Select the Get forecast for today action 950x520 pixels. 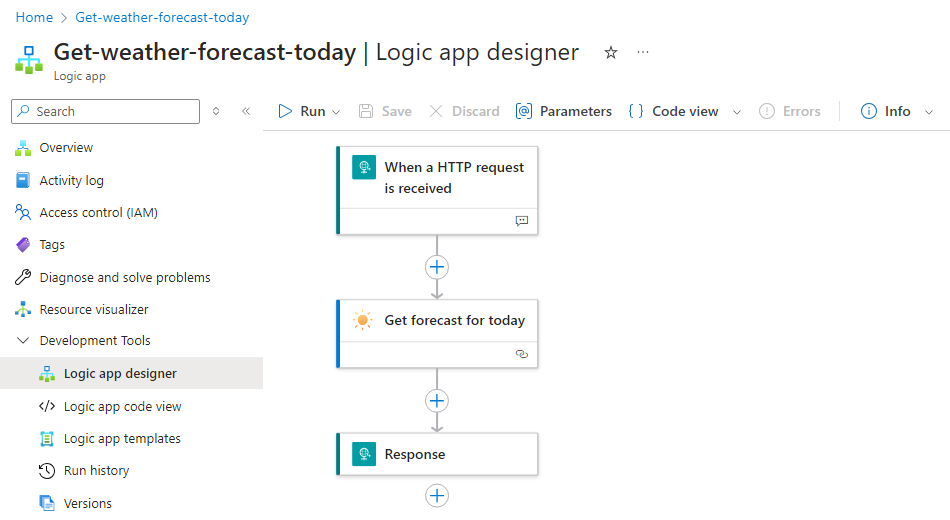pos(437,334)
